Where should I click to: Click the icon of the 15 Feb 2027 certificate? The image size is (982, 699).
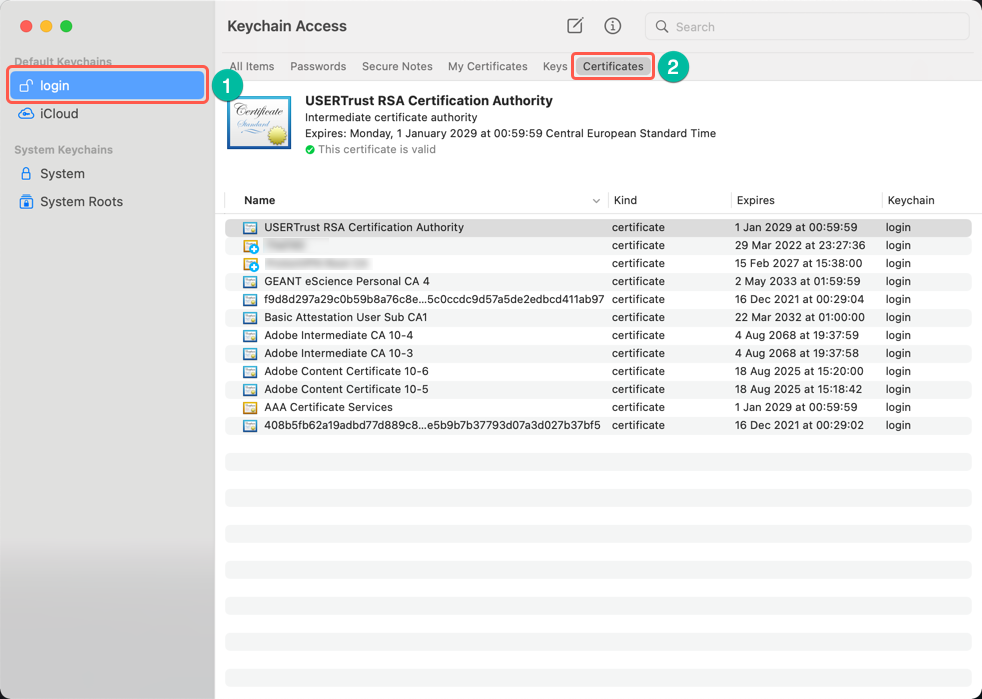pos(251,264)
